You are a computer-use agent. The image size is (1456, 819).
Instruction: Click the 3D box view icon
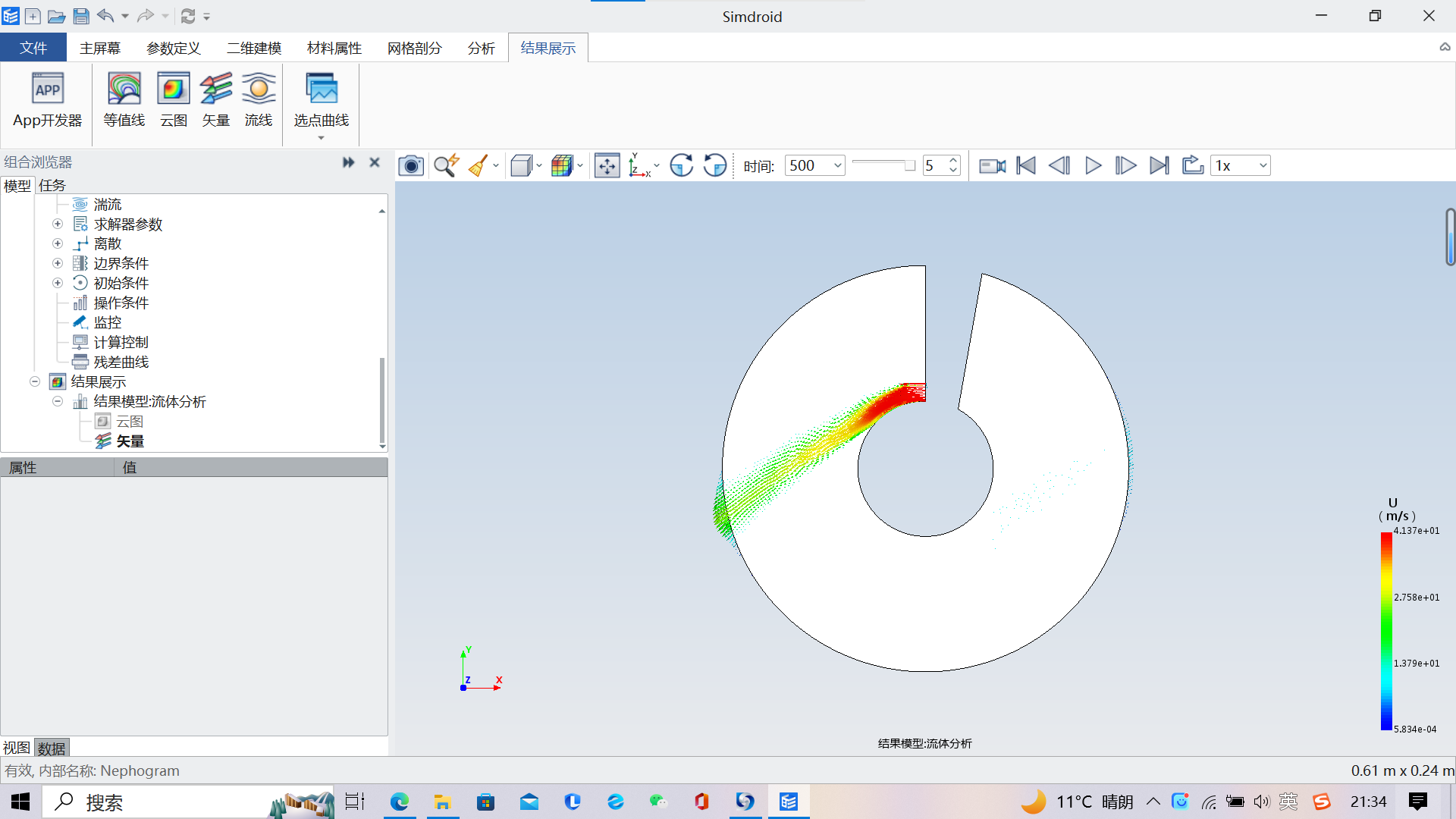521,165
